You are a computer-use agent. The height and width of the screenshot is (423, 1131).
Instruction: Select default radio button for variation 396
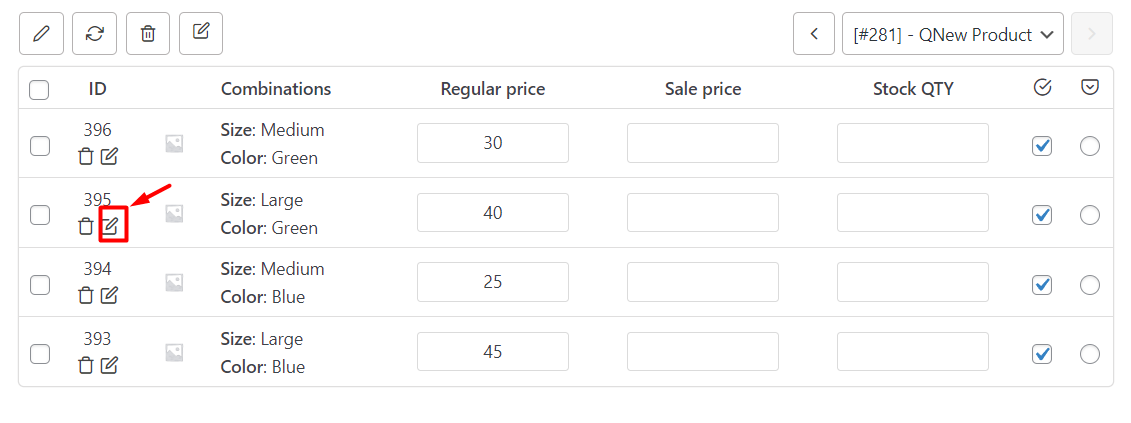1090,146
